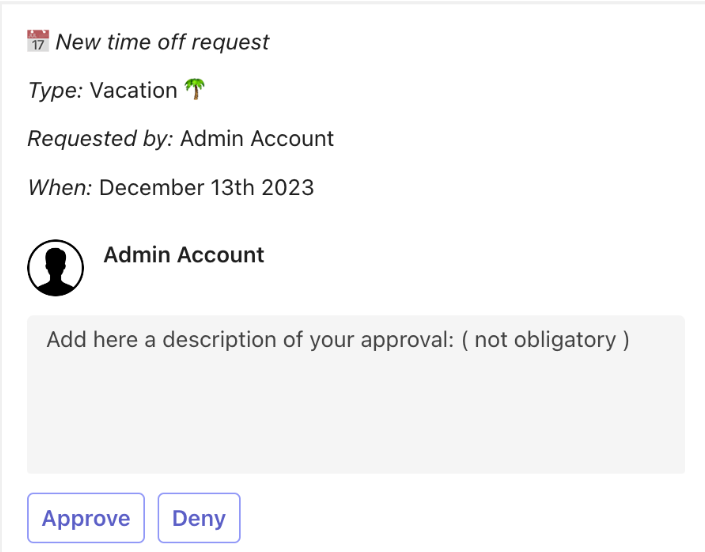This screenshot has height=552, width=705.
Task: Click the calendar emoji icon
Action: tap(38, 42)
